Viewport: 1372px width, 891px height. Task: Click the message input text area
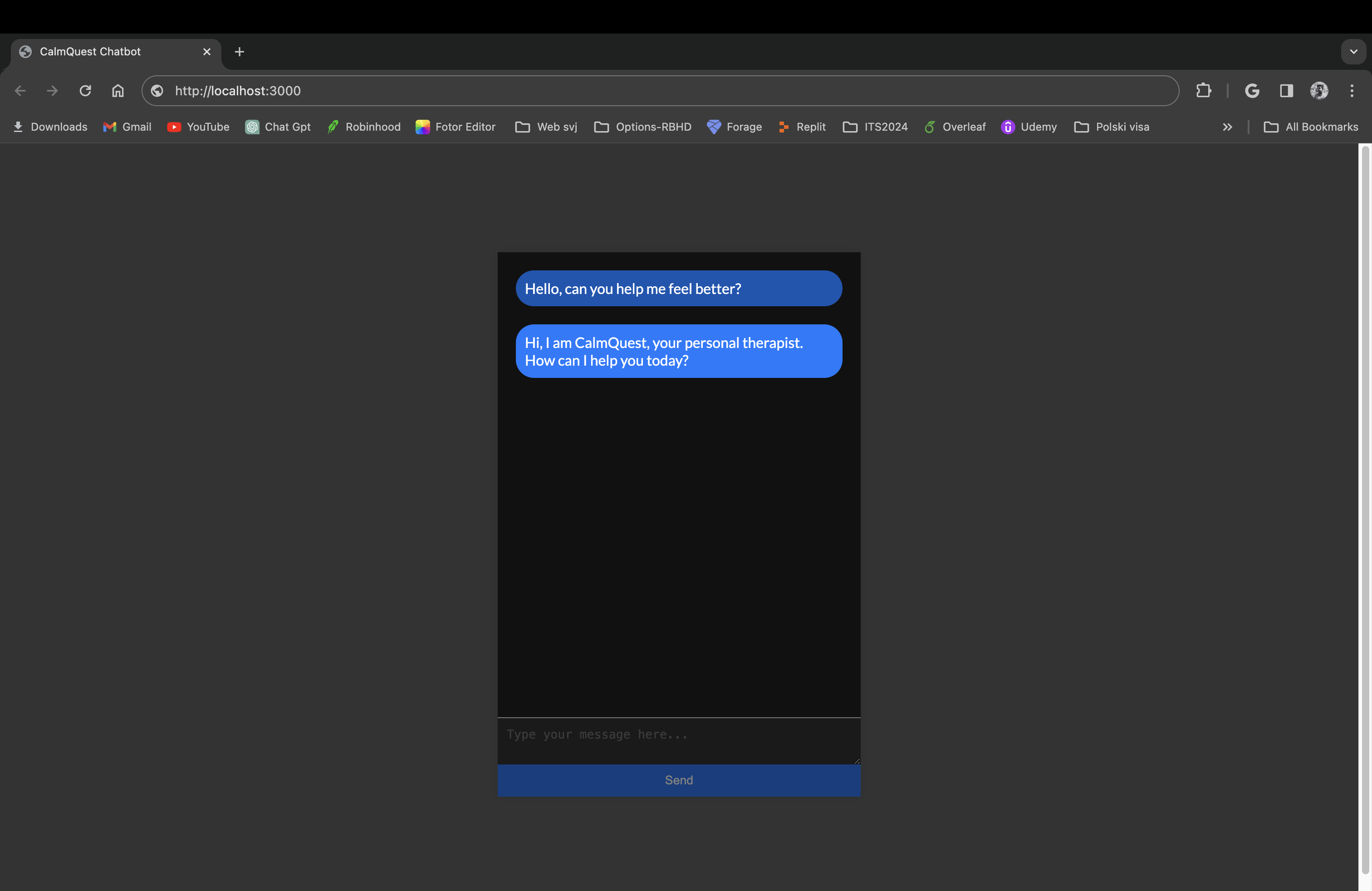point(678,740)
